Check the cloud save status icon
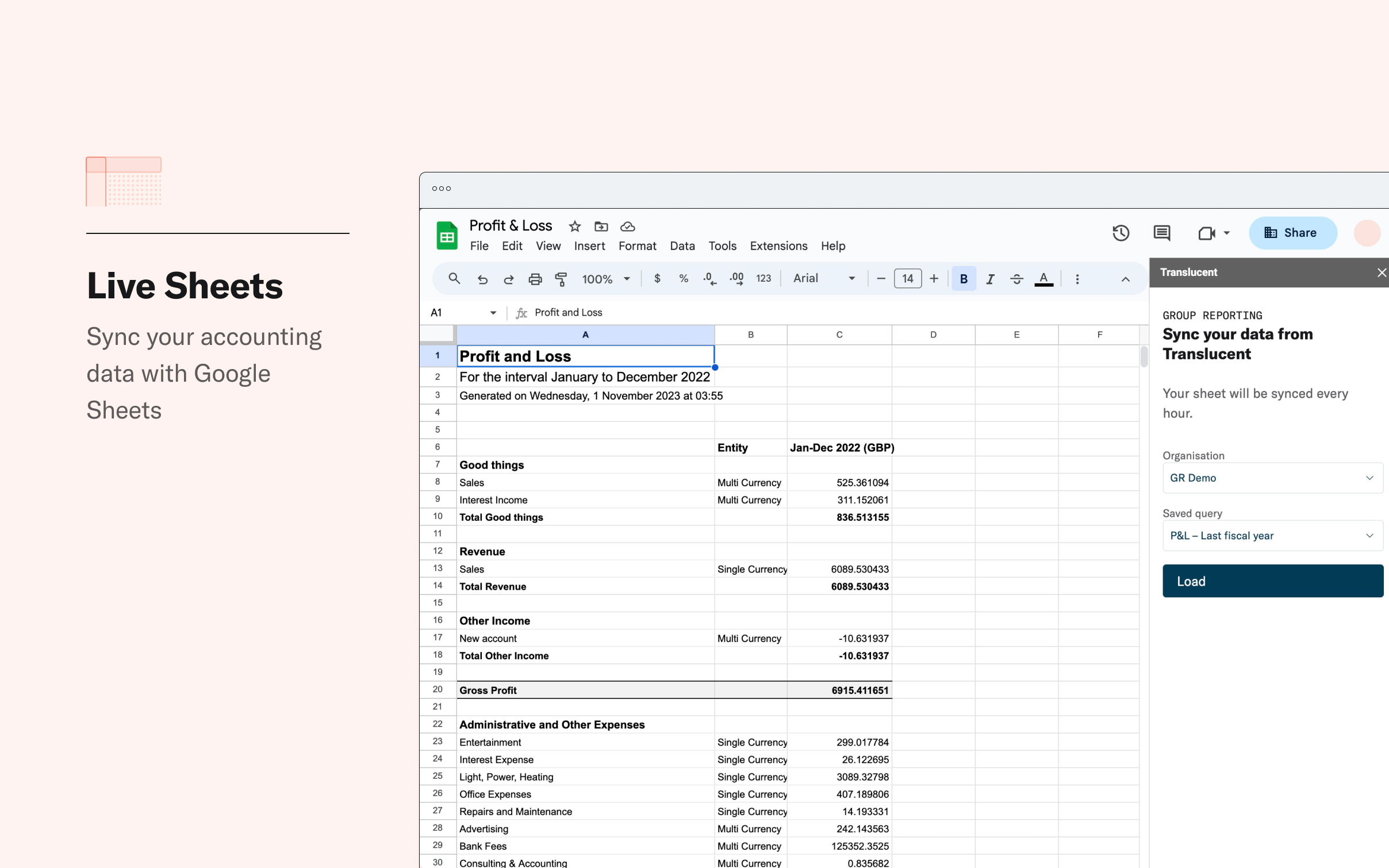The image size is (1389, 868). [627, 226]
